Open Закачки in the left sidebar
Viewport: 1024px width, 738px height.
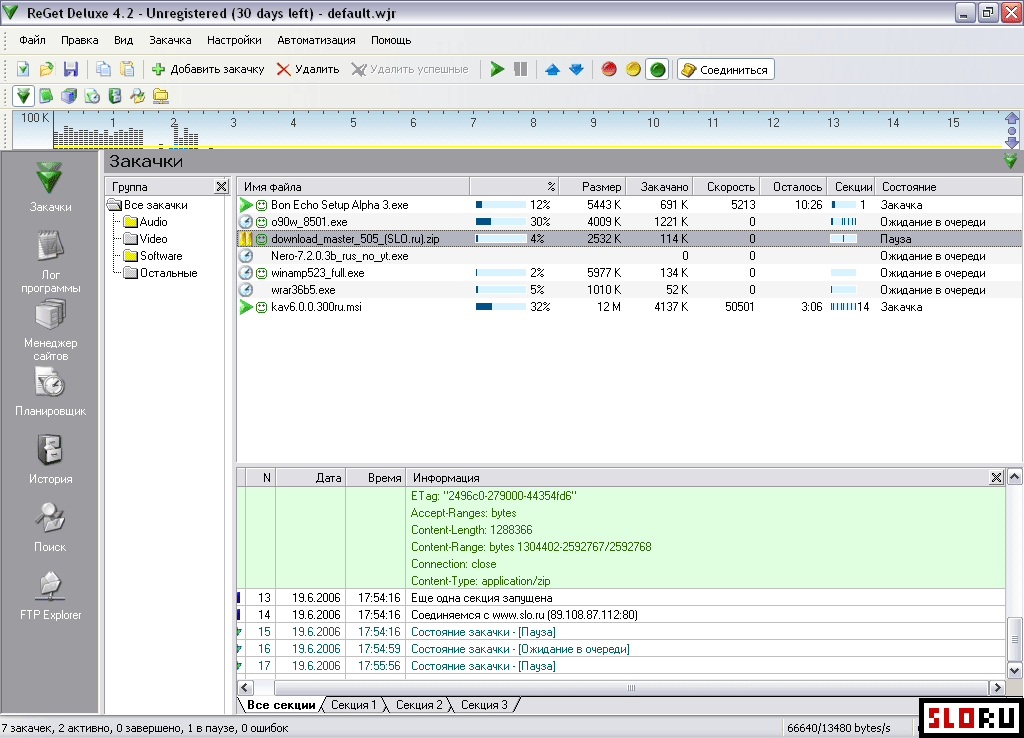[50, 187]
